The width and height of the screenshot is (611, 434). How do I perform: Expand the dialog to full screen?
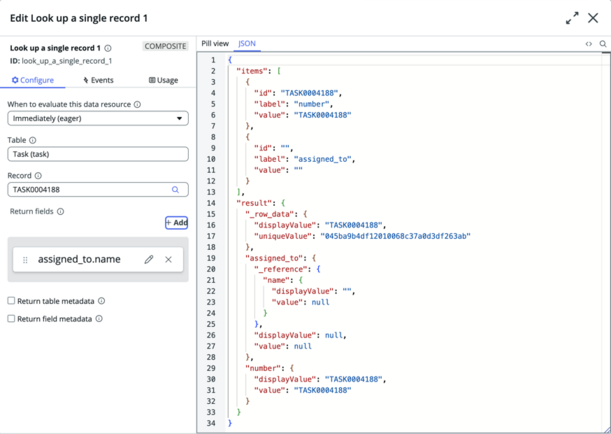(572, 18)
